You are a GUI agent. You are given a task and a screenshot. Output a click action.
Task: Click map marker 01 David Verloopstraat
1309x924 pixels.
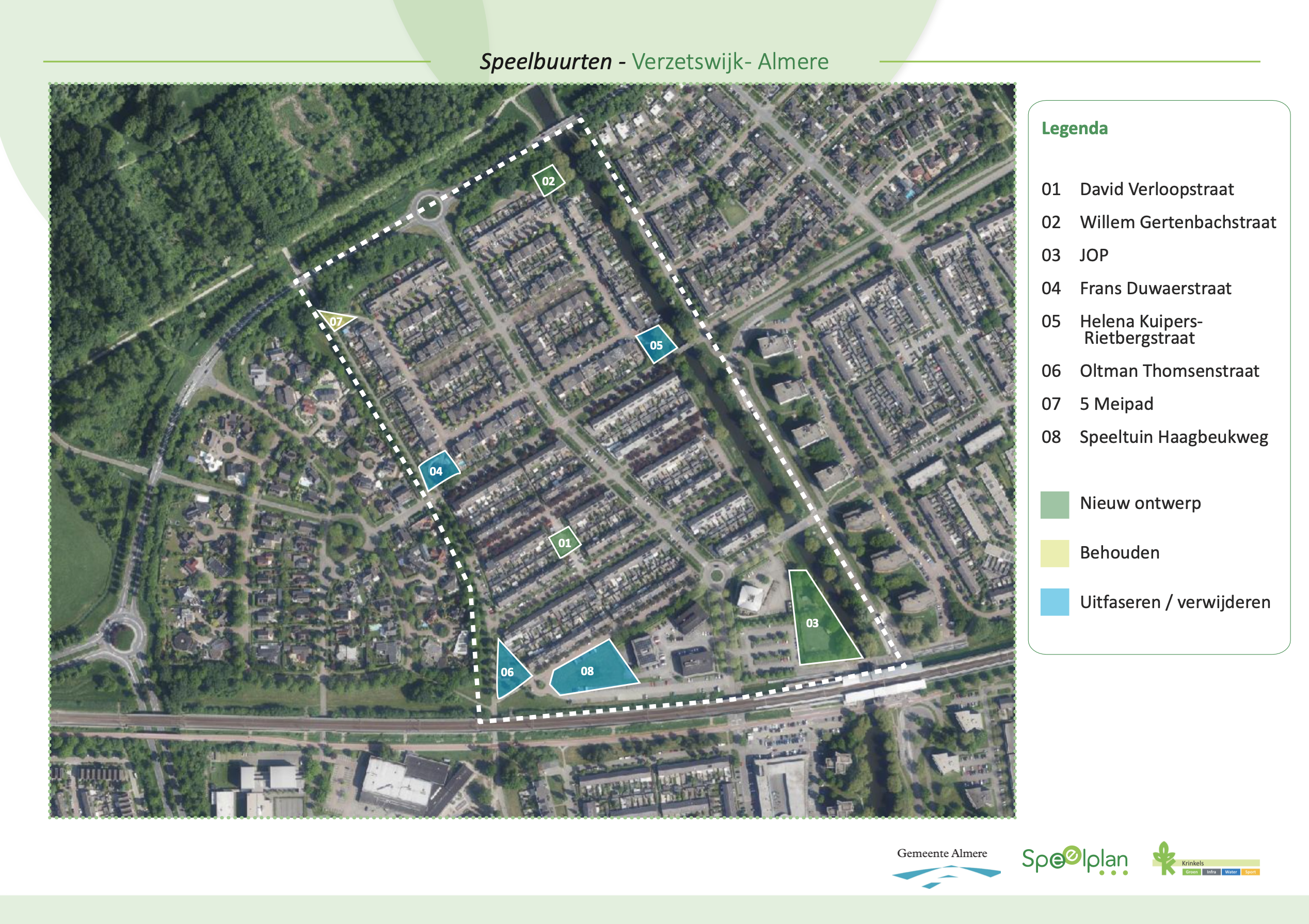click(x=564, y=543)
